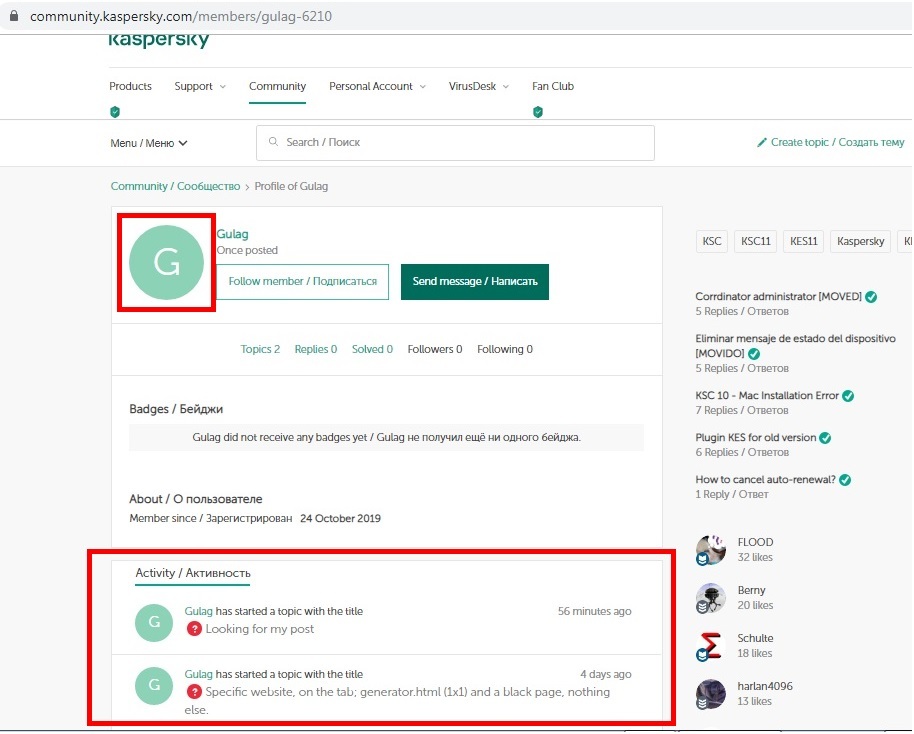Image resolution: width=914 pixels, height=734 pixels.
Task: Open Eliminar mensaje de estado topic
Action: 795,346
